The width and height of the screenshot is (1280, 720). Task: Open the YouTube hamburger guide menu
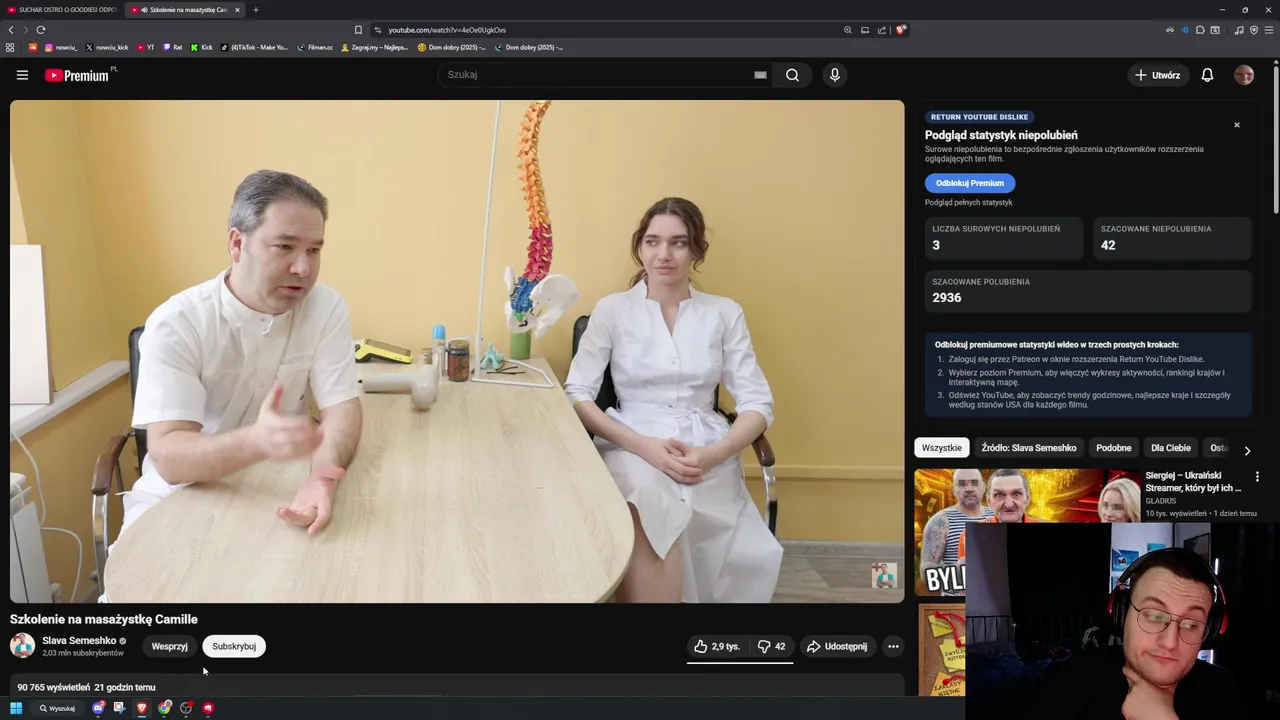click(x=22, y=75)
